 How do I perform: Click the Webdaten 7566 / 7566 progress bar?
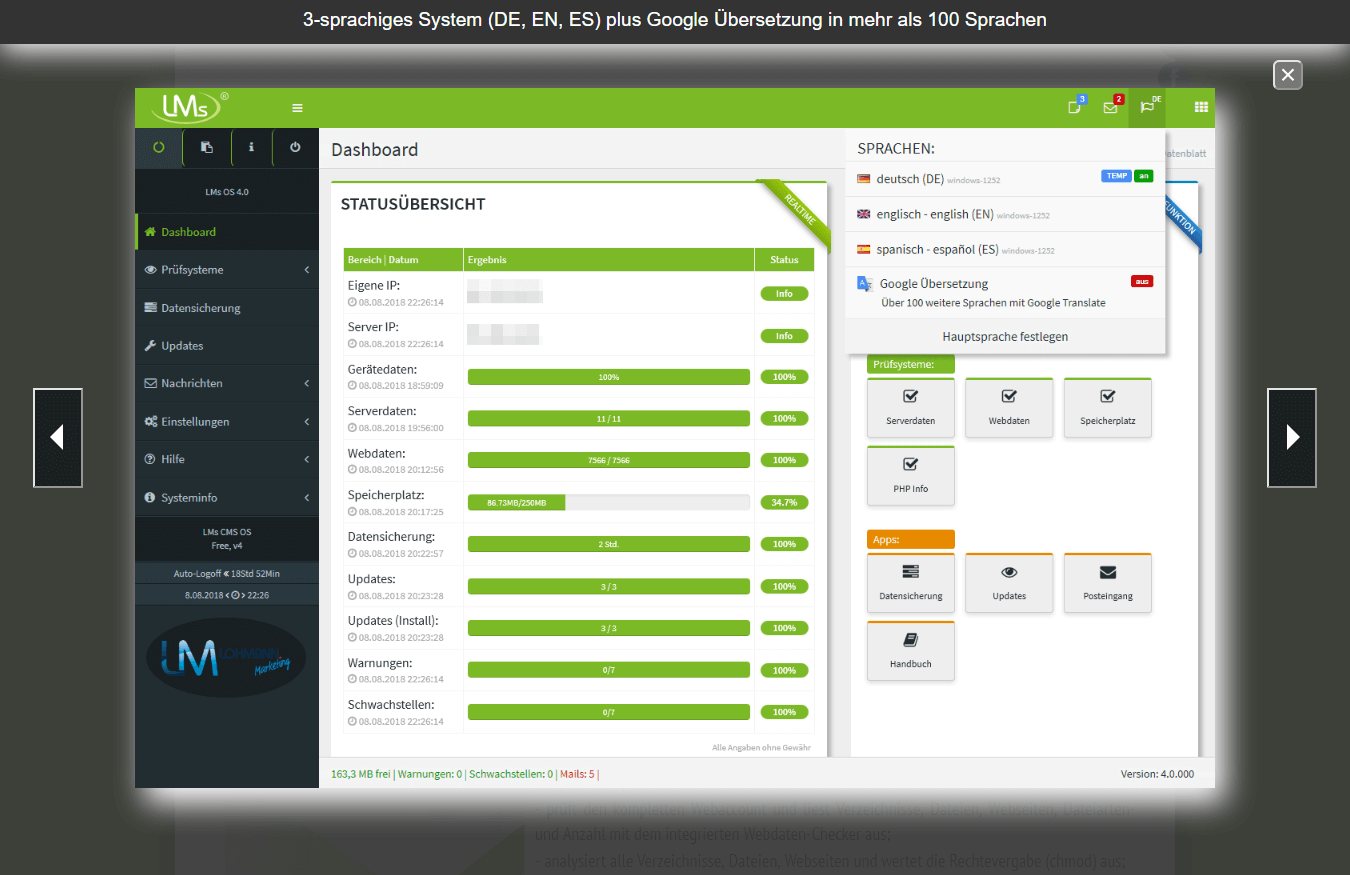click(x=609, y=460)
